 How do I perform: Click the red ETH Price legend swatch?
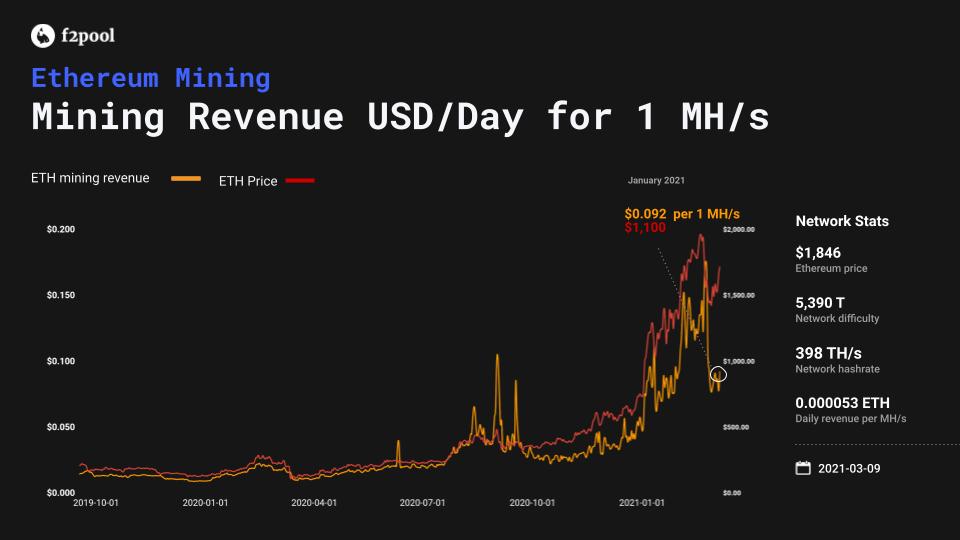point(300,181)
